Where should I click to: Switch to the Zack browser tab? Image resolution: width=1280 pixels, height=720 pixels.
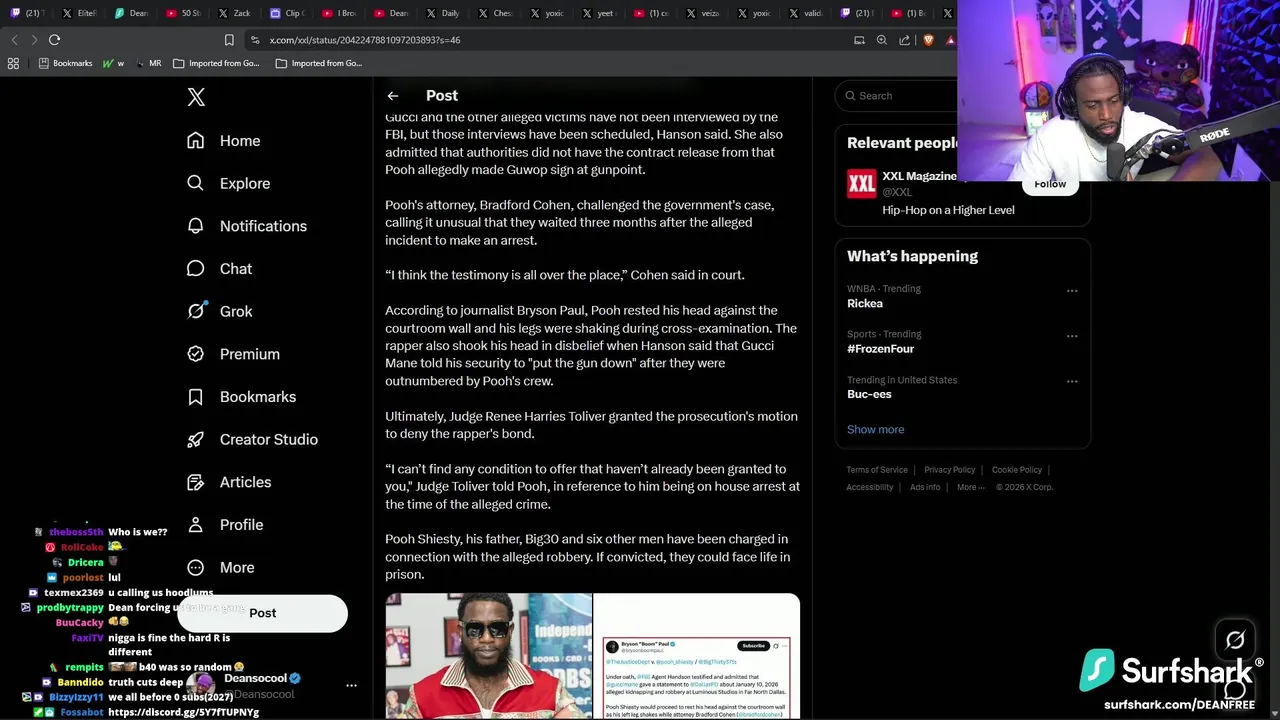click(236, 13)
